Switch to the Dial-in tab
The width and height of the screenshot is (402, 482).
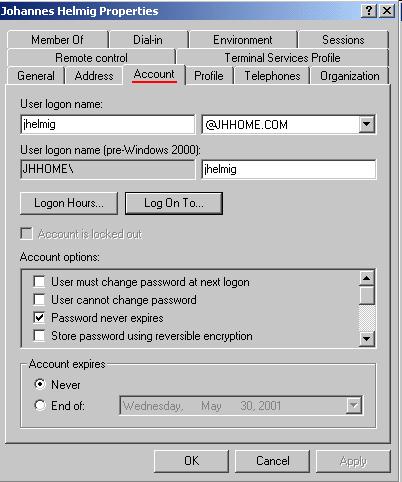(148, 40)
